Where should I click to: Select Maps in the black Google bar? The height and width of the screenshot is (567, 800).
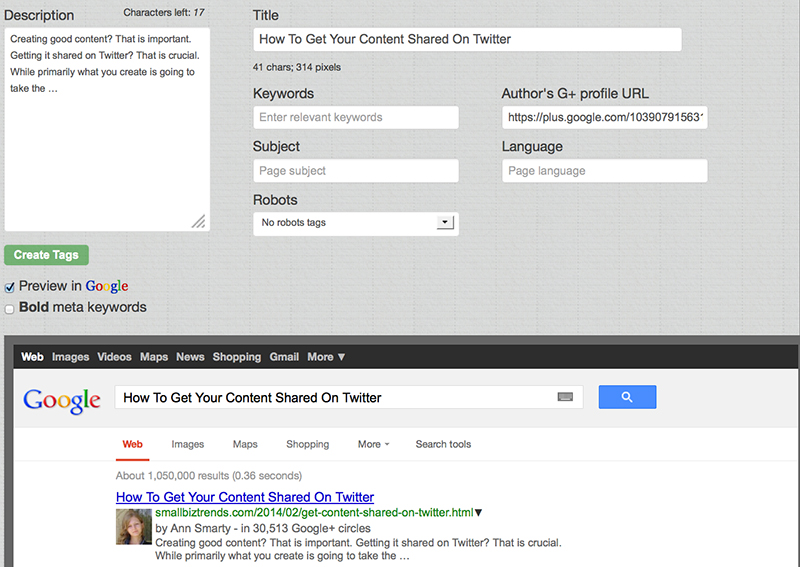(154, 357)
